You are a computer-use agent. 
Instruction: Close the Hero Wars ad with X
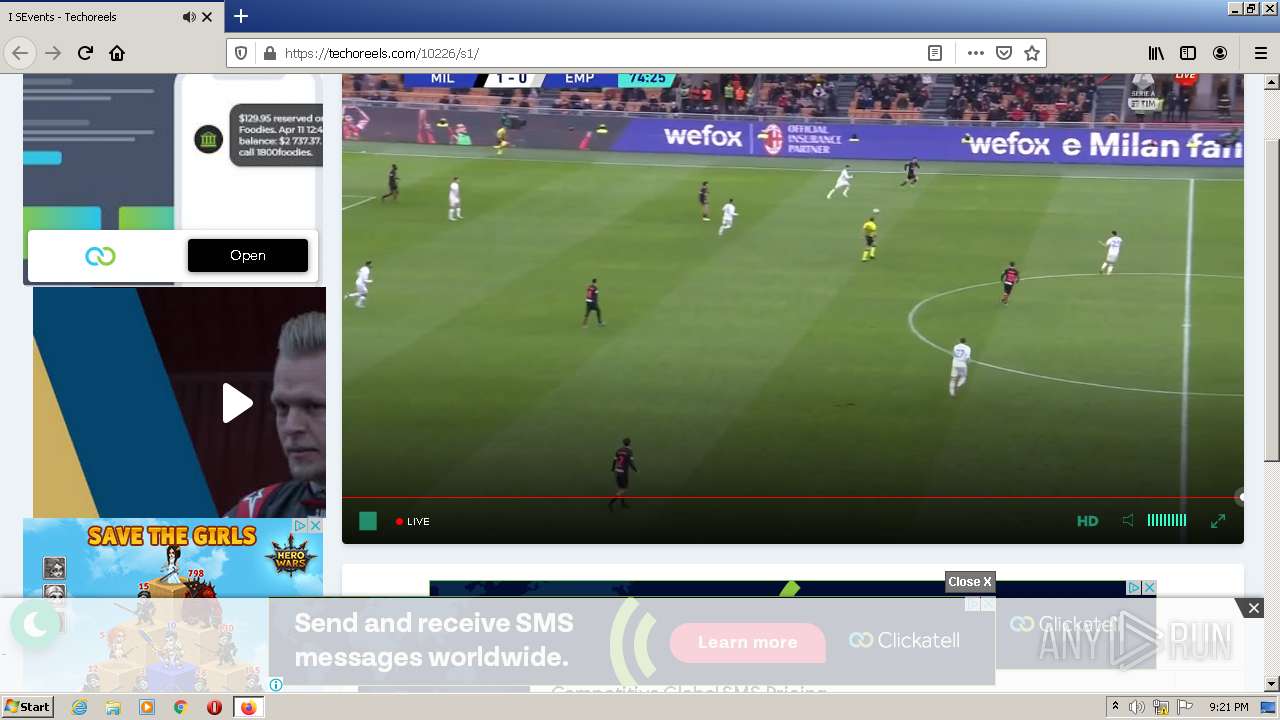tap(314, 525)
